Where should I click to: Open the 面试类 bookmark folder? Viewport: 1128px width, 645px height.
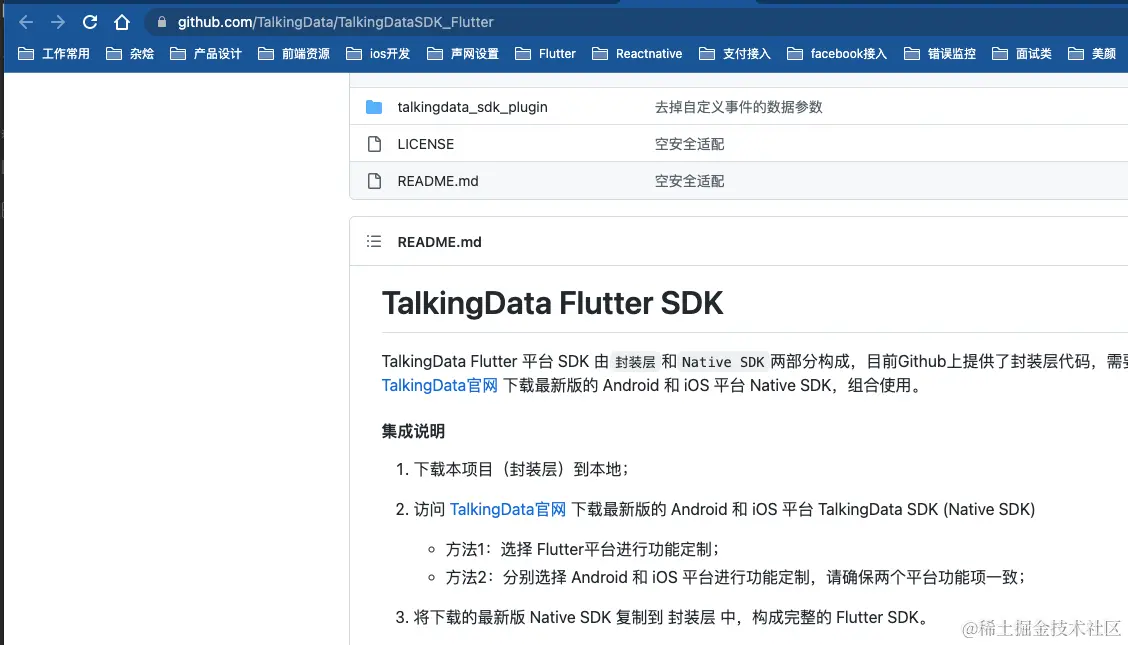[x=1022, y=54]
